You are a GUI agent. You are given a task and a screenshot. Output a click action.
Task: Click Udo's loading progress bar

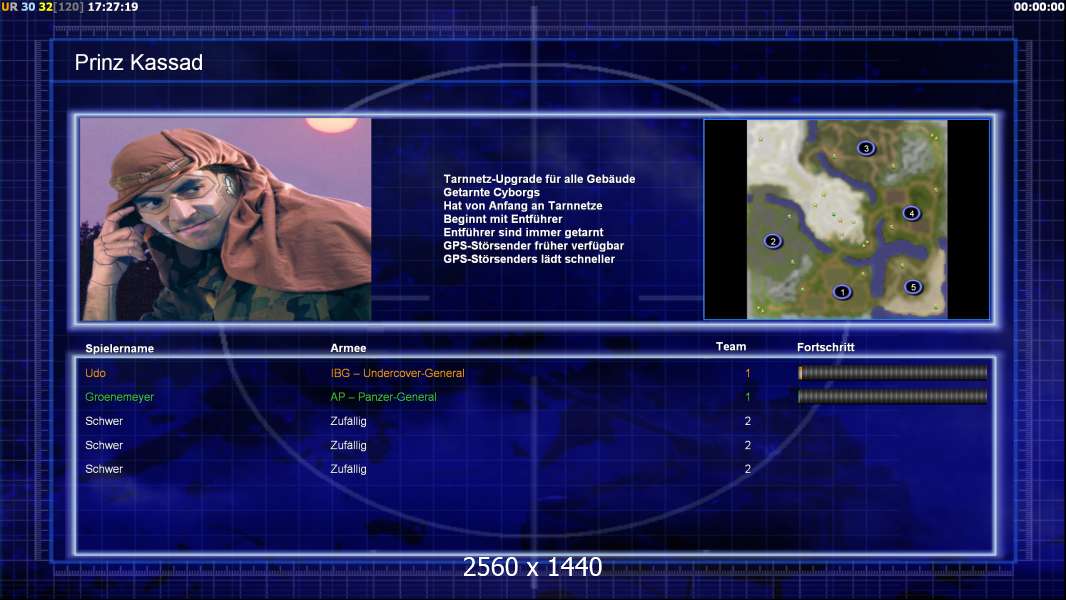pos(893,372)
